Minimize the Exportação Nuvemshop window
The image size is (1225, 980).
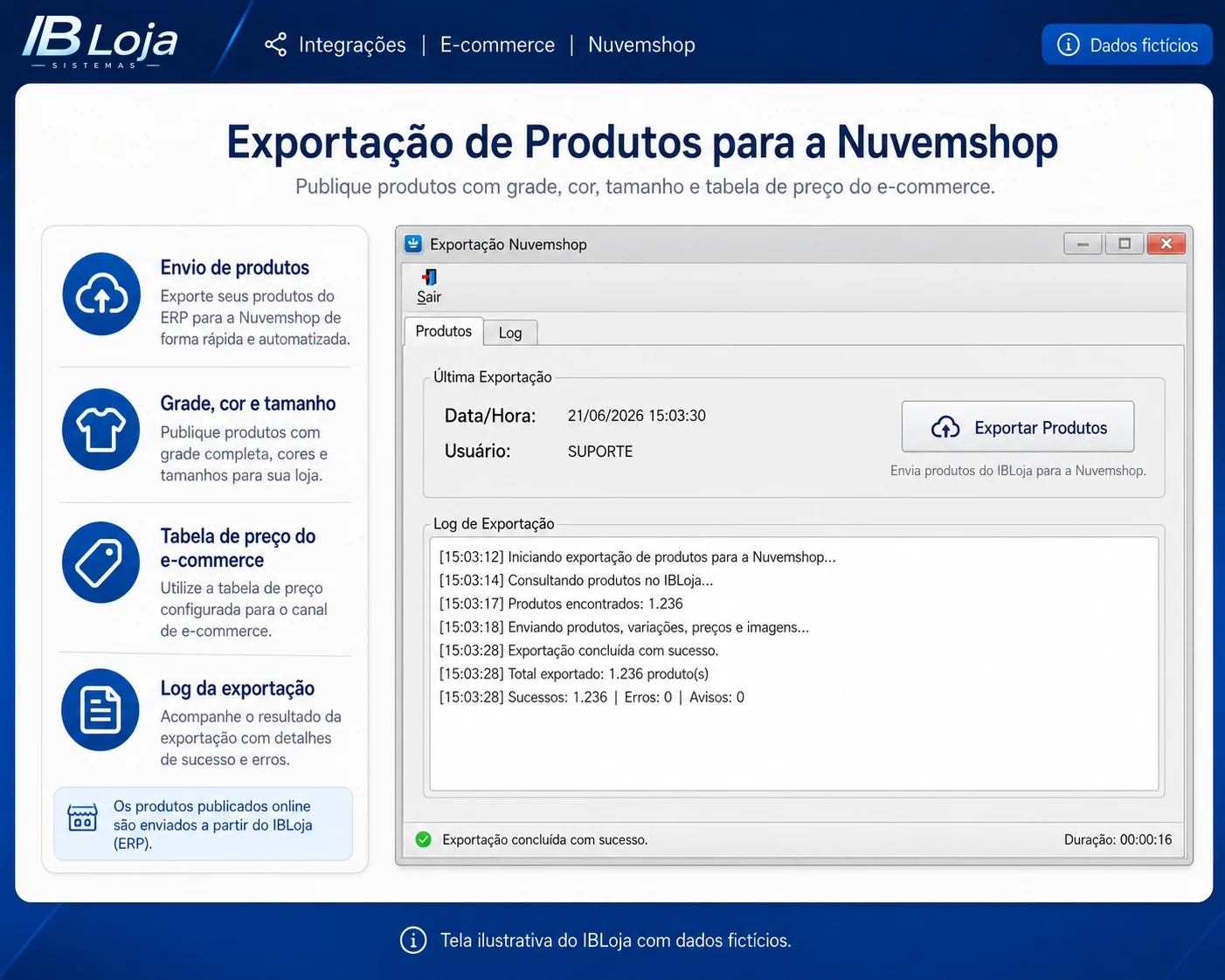1083,244
